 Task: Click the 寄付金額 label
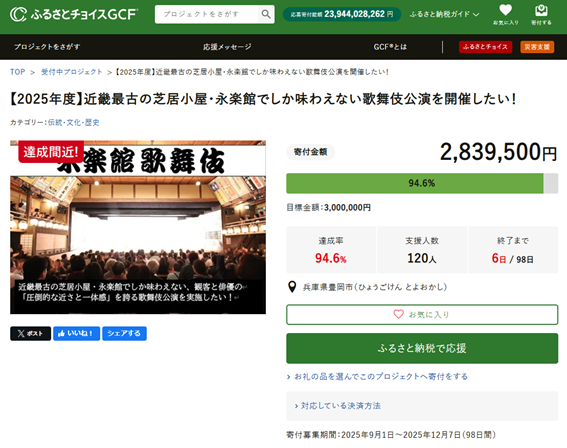pyautogui.click(x=311, y=152)
